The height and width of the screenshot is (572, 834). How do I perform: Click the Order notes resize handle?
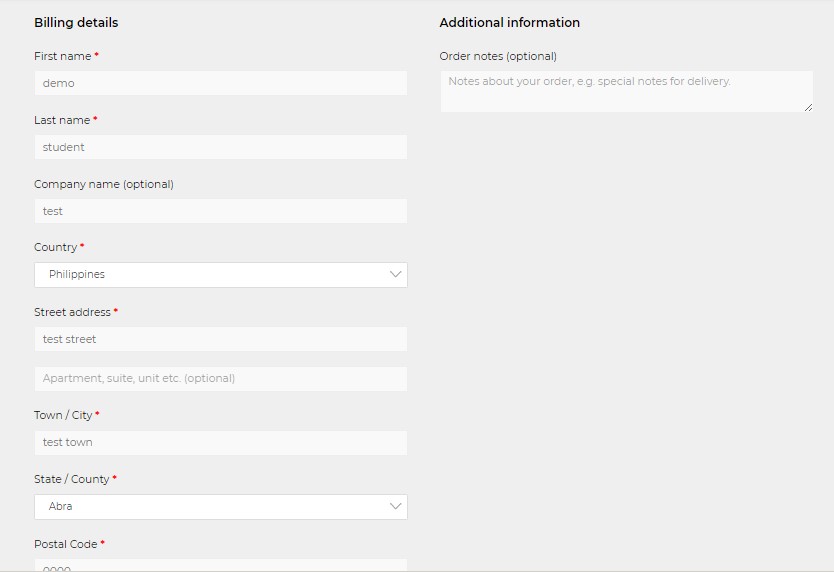808,107
